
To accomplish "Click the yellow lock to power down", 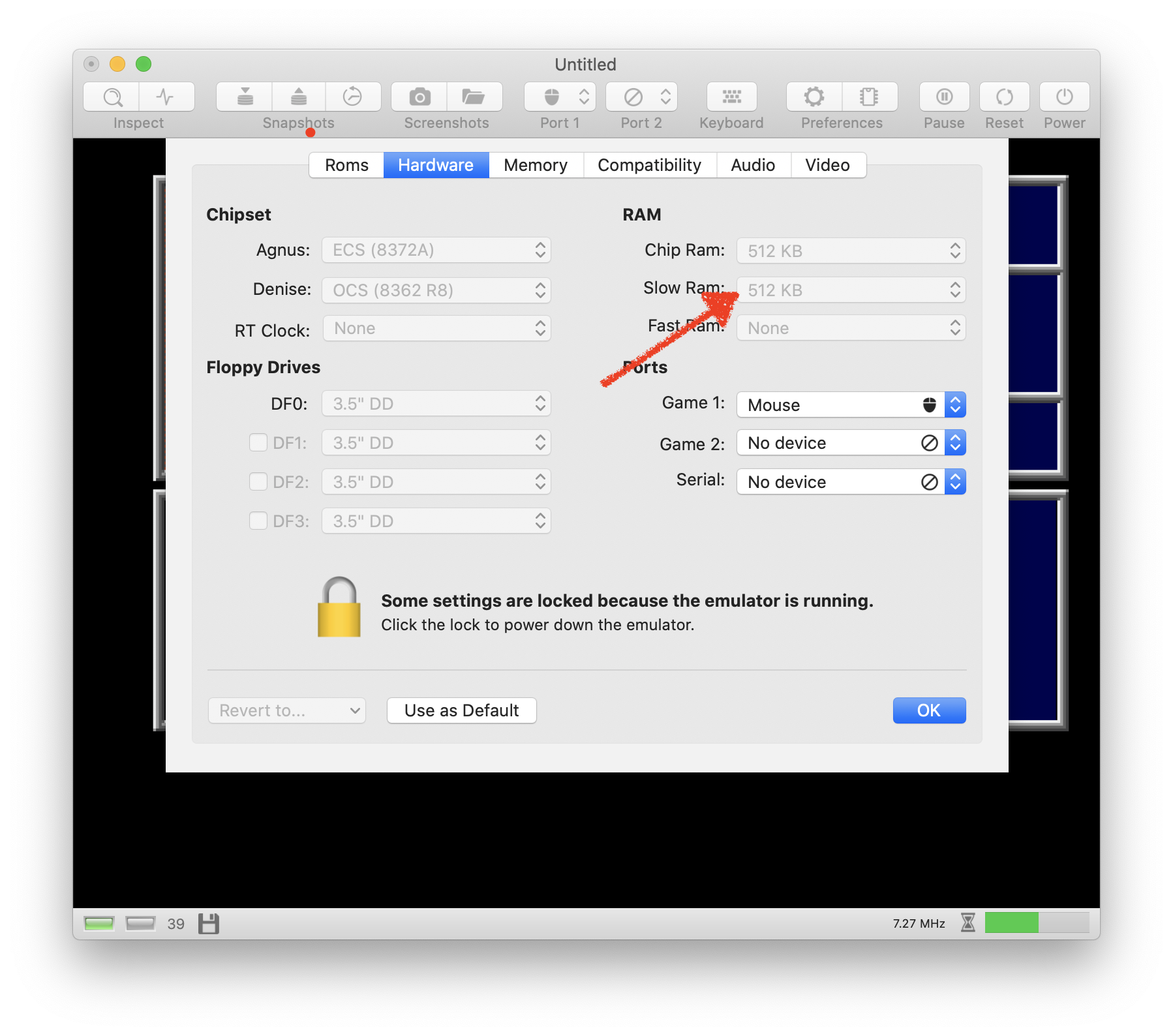I will tap(339, 607).
